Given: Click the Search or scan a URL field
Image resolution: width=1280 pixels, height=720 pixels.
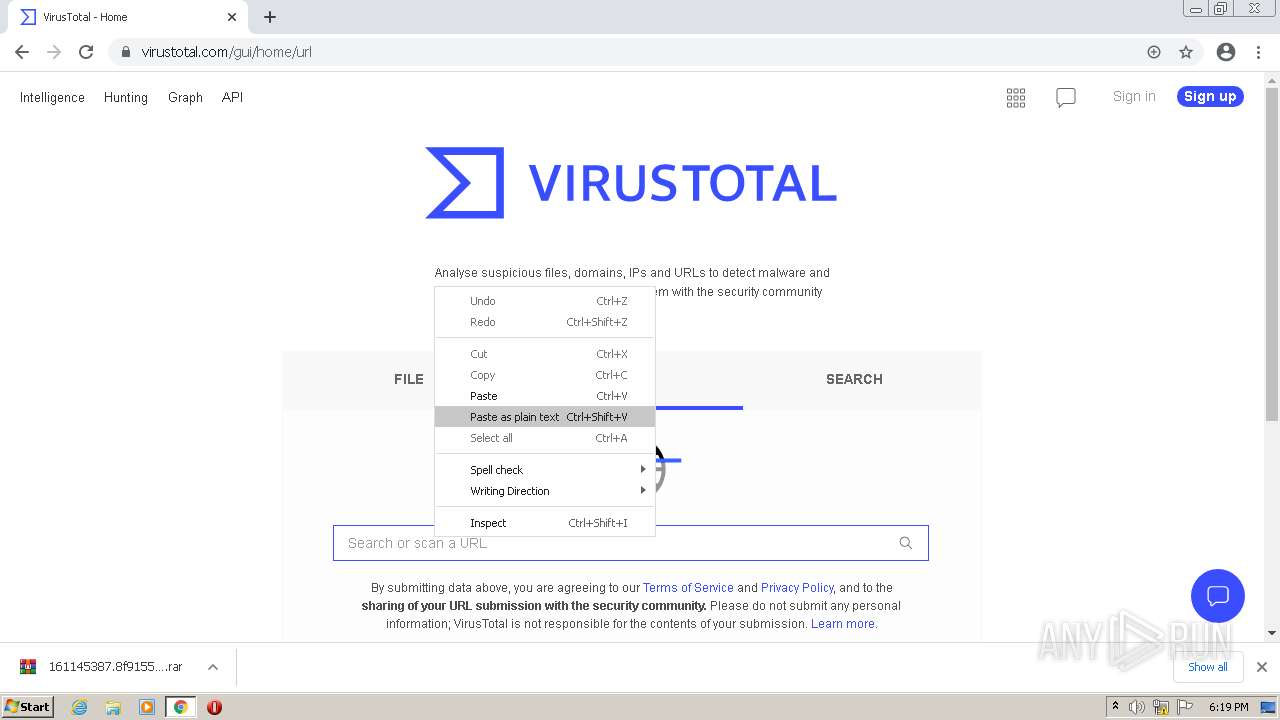Looking at the screenshot, I should click(x=631, y=543).
